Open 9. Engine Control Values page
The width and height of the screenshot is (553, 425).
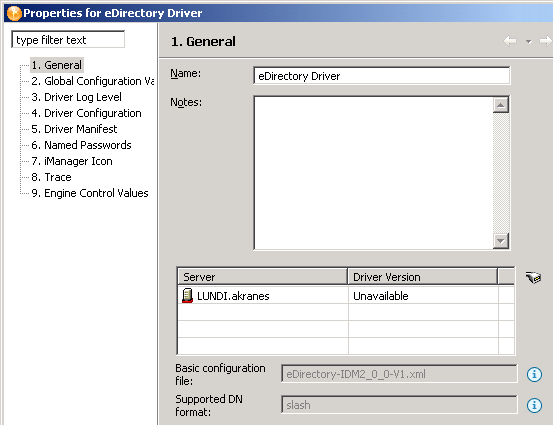90,193
